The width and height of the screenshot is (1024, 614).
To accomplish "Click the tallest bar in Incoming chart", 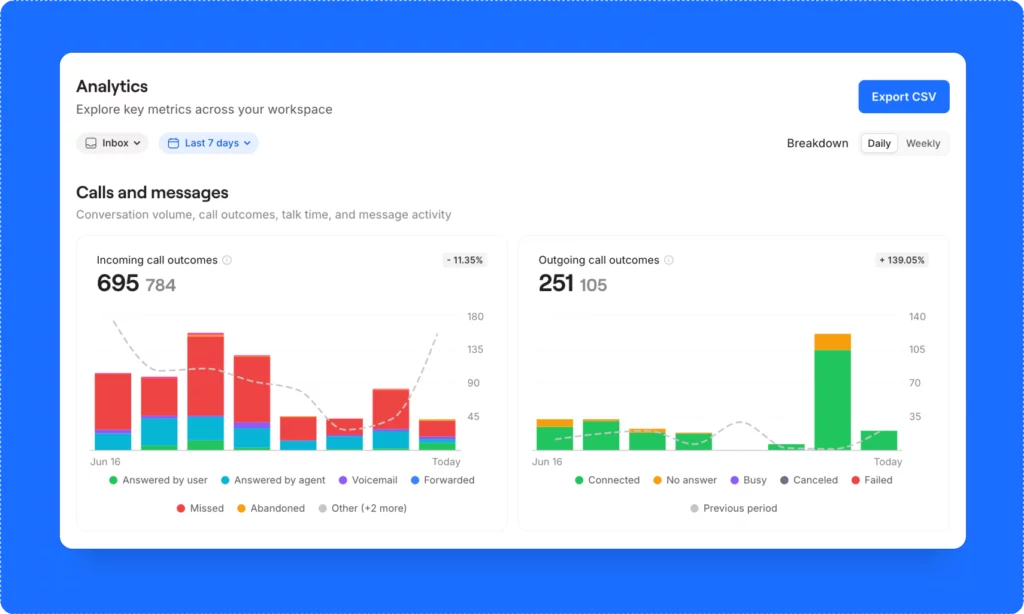I will coord(206,392).
